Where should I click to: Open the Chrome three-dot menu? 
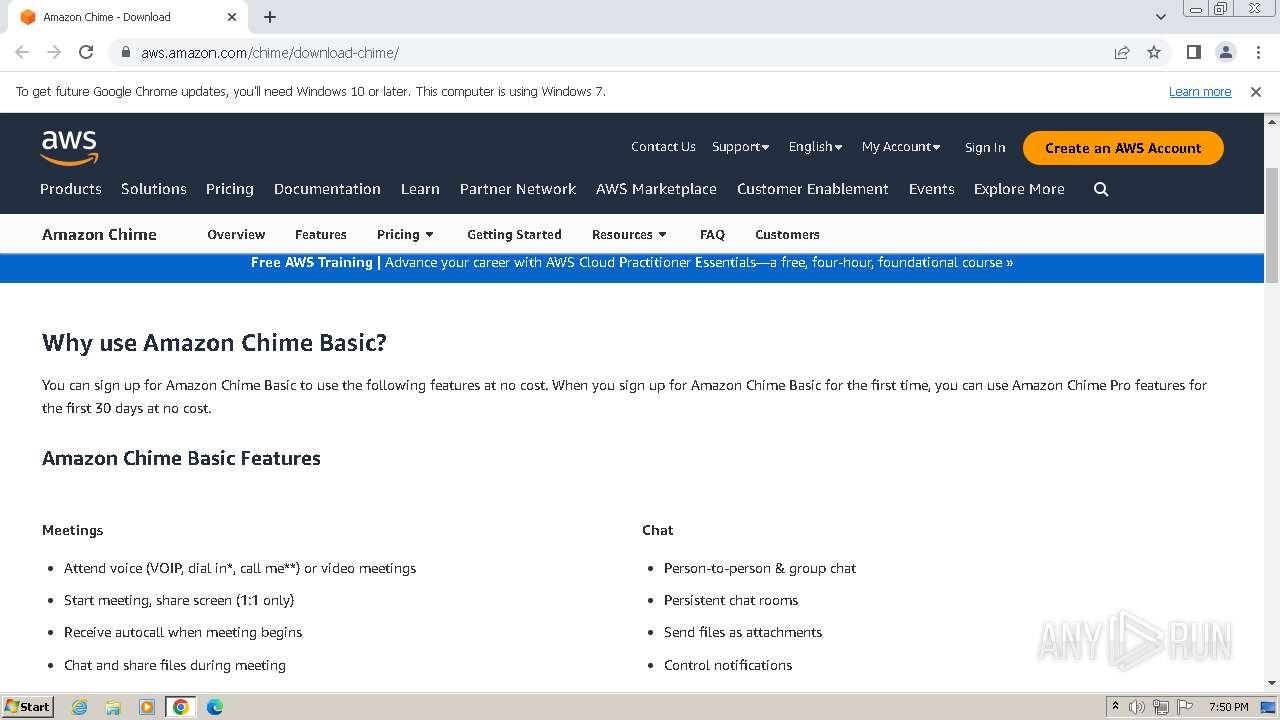(x=1257, y=53)
